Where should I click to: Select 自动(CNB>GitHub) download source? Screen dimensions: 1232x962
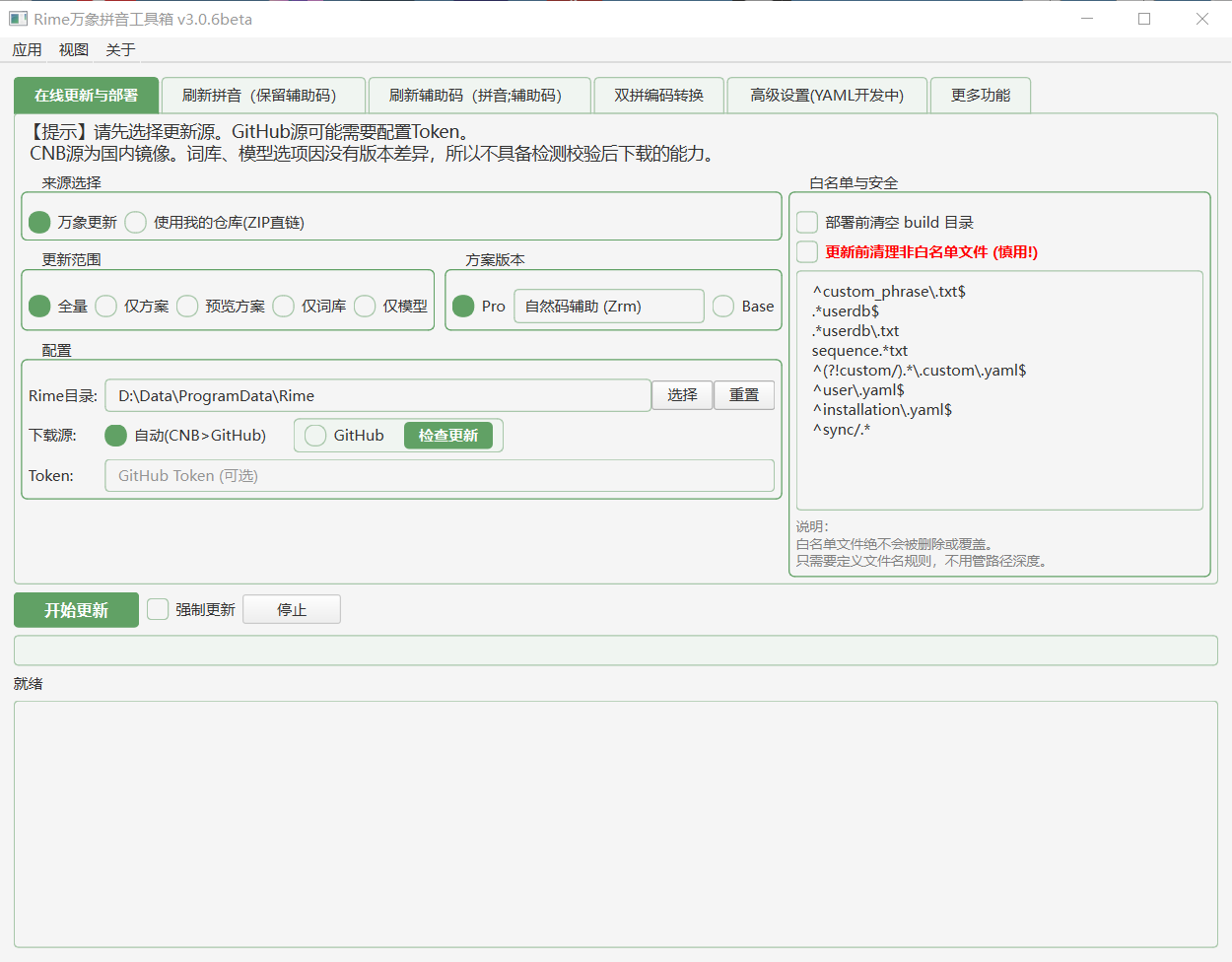coord(185,436)
